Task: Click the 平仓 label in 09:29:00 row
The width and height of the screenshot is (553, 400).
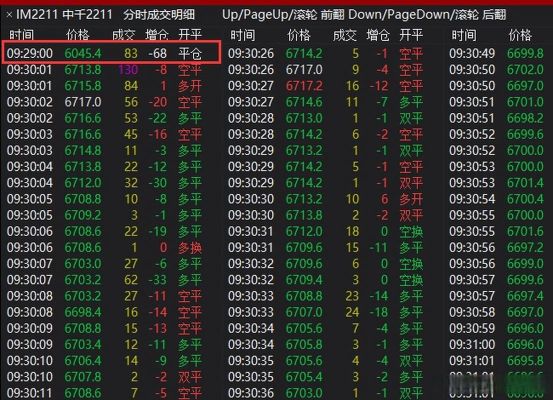Action: 190,54
